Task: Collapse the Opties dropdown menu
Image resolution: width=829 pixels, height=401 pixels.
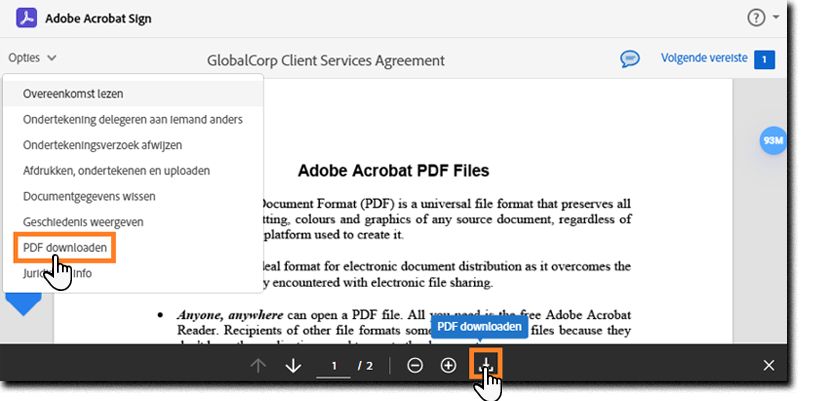Action: pos(32,58)
